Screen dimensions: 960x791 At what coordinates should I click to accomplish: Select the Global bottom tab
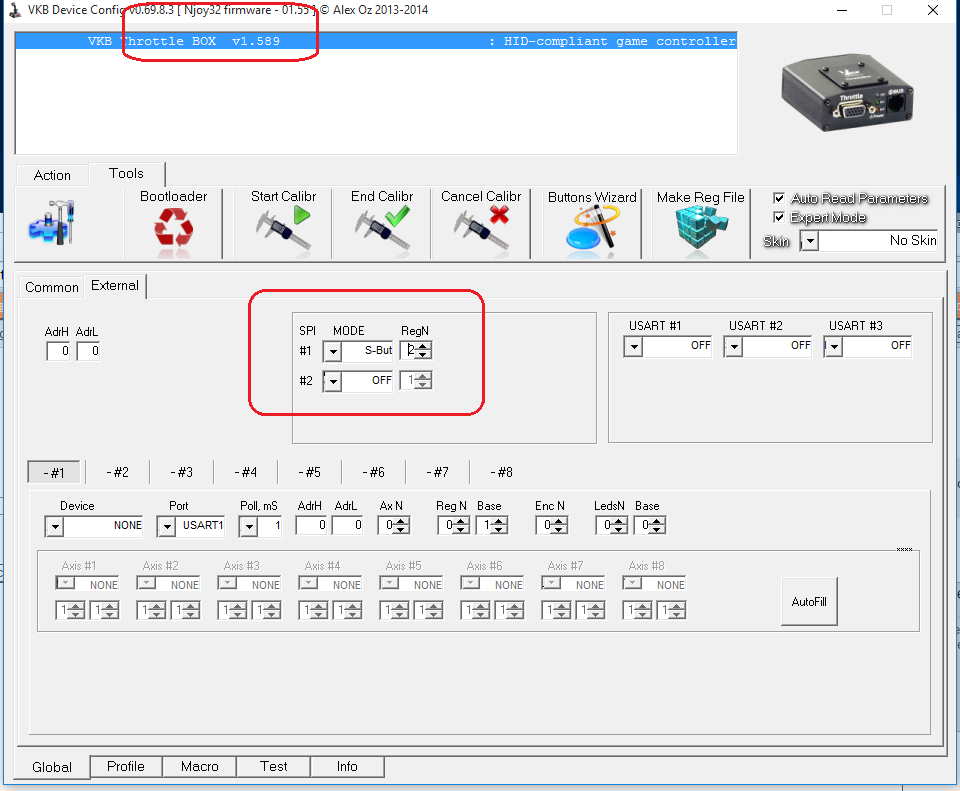click(x=52, y=767)
